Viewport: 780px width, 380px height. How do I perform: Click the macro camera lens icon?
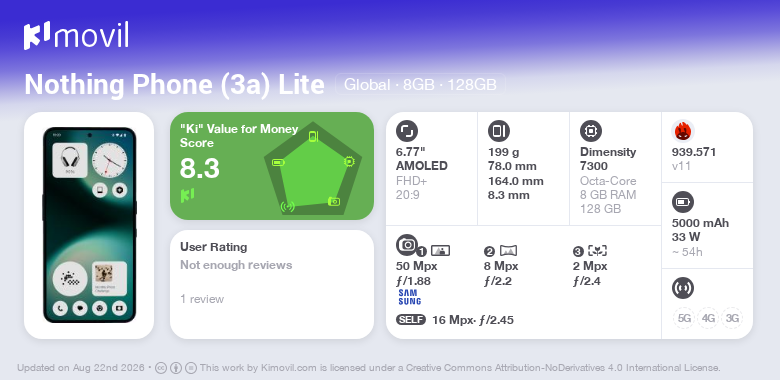click(597, 251)
